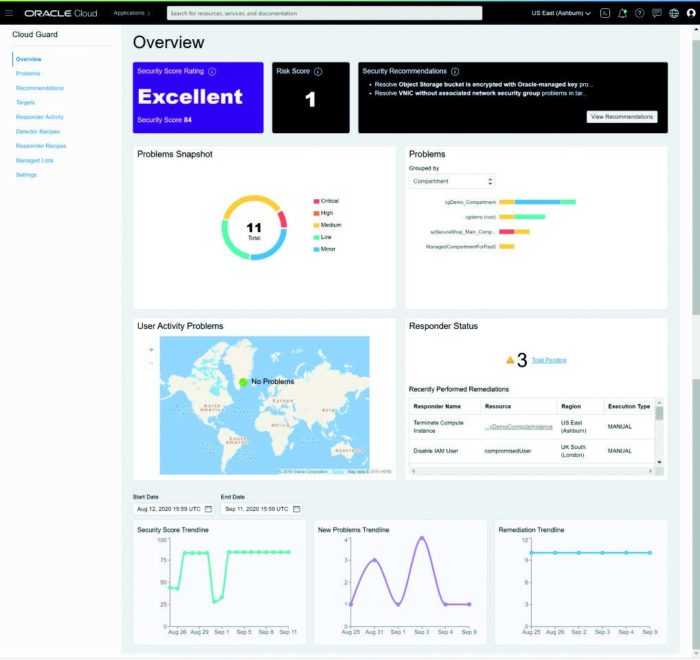Click the remediations table scroll down arrow
Image resolution: width=700 pixels, height=660 pixels.
659,462
